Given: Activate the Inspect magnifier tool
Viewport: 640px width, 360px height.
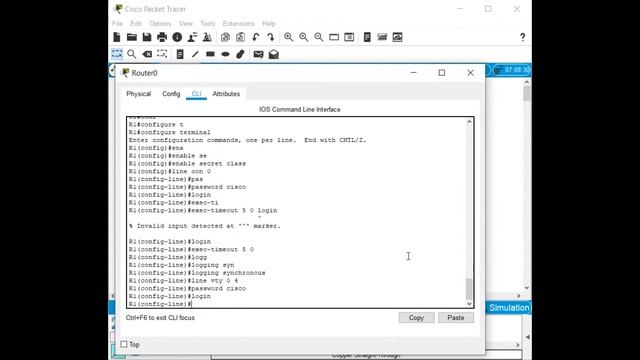Looking at the screenshot, I should coord(131,54).
